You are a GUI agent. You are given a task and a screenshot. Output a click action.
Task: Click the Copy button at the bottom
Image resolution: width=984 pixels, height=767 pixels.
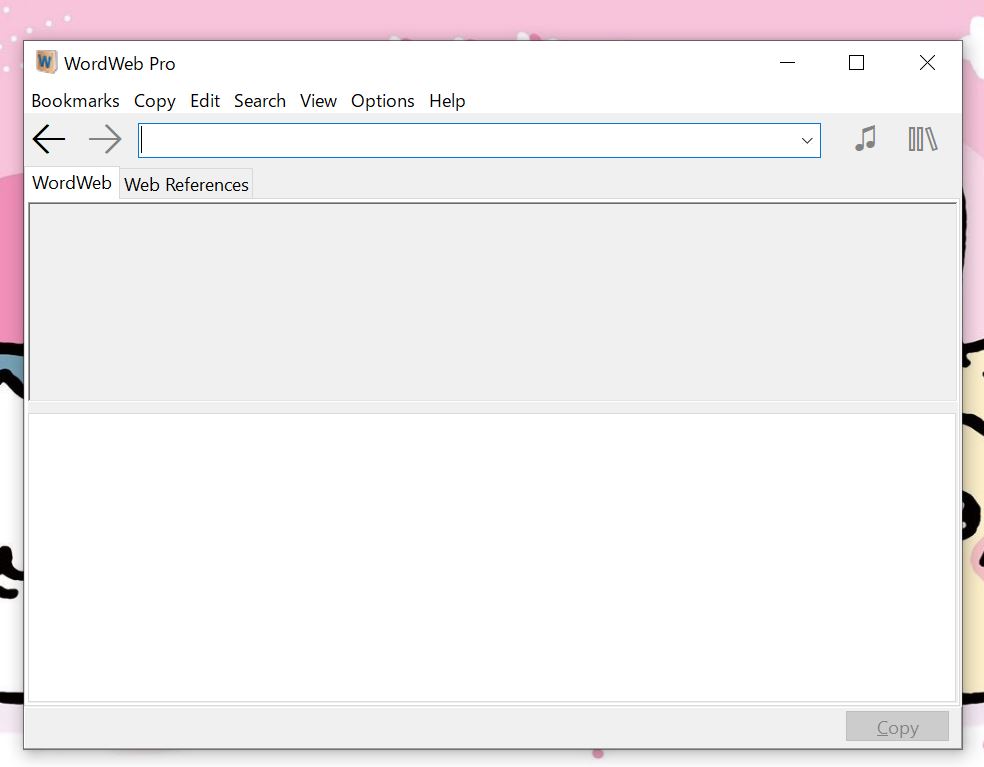pos(897,727)
